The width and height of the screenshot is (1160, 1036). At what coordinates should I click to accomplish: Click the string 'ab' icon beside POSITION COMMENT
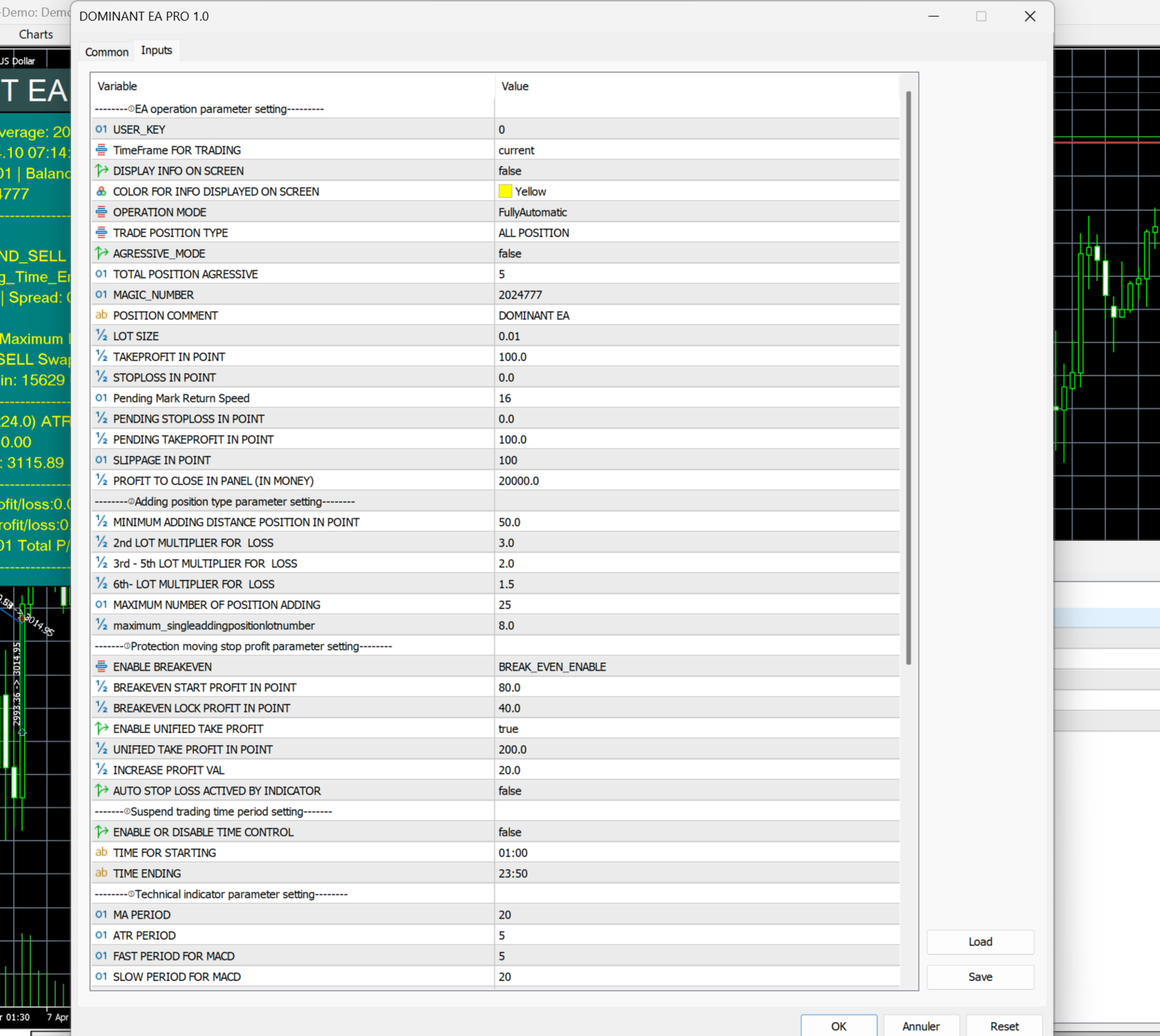point(101,315)
